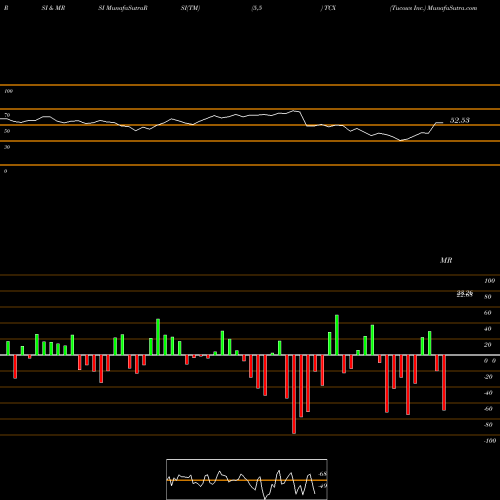Click the 68 value in mini chart

point(323,474)
